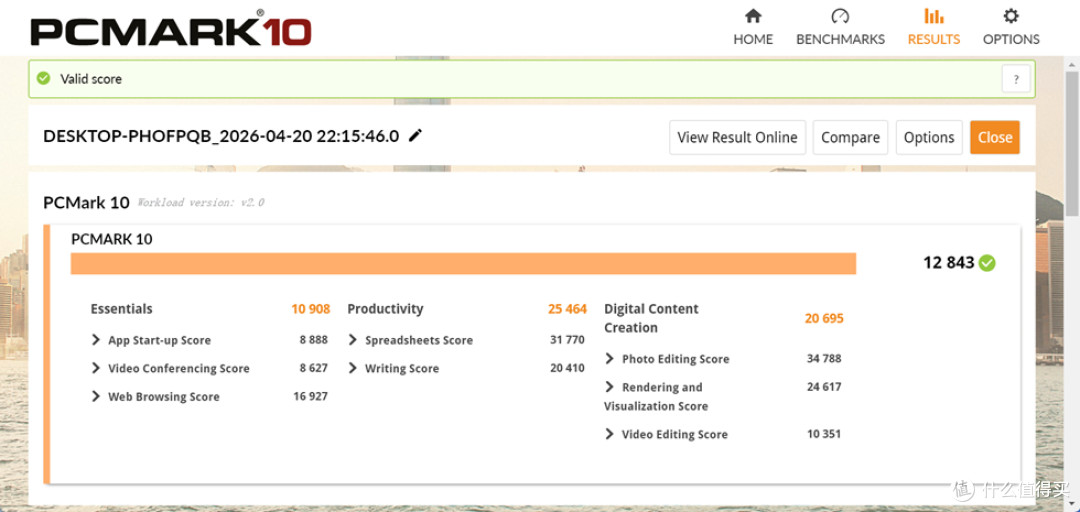
Task: Click the Productivity heading
Action: [x=386, y=309]
